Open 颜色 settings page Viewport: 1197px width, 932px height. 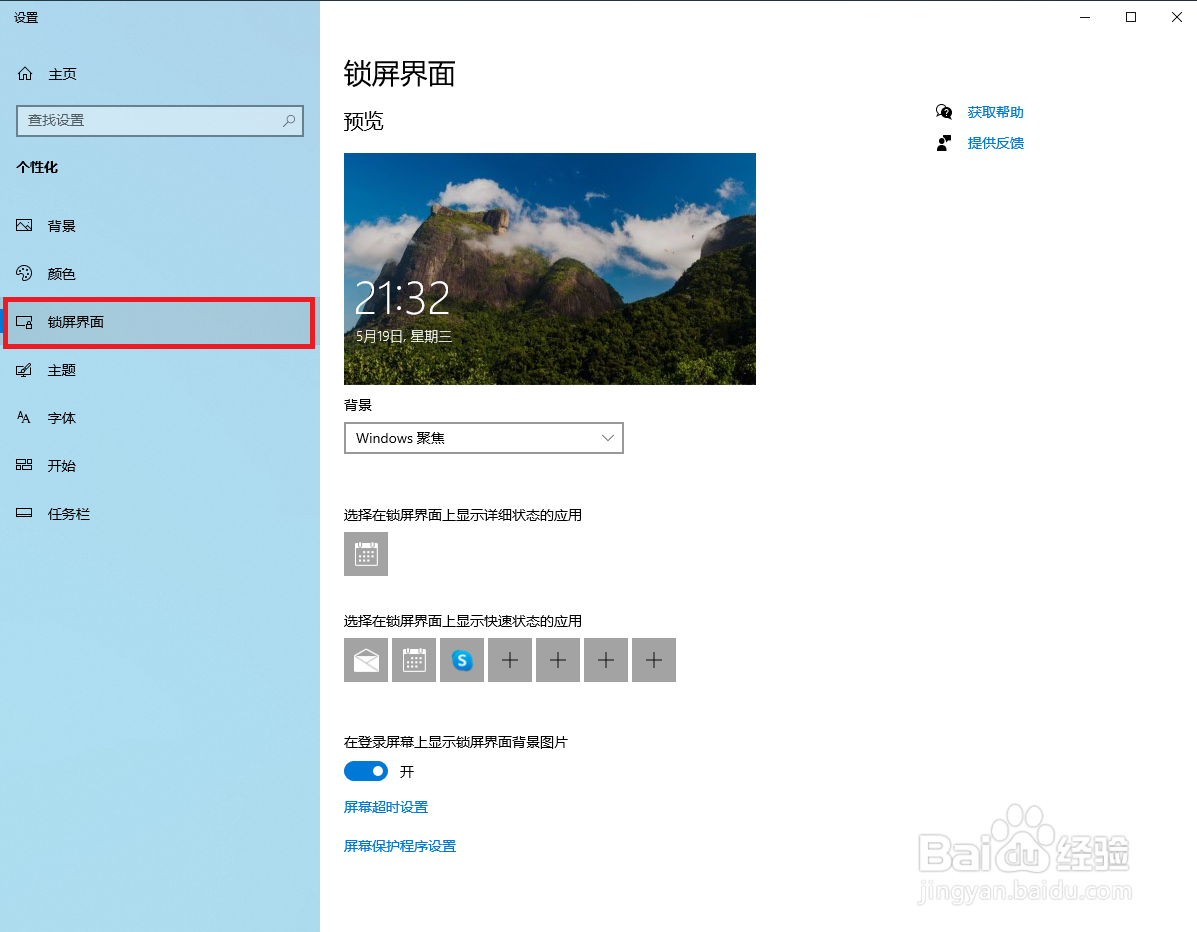[x=160, y=274]
